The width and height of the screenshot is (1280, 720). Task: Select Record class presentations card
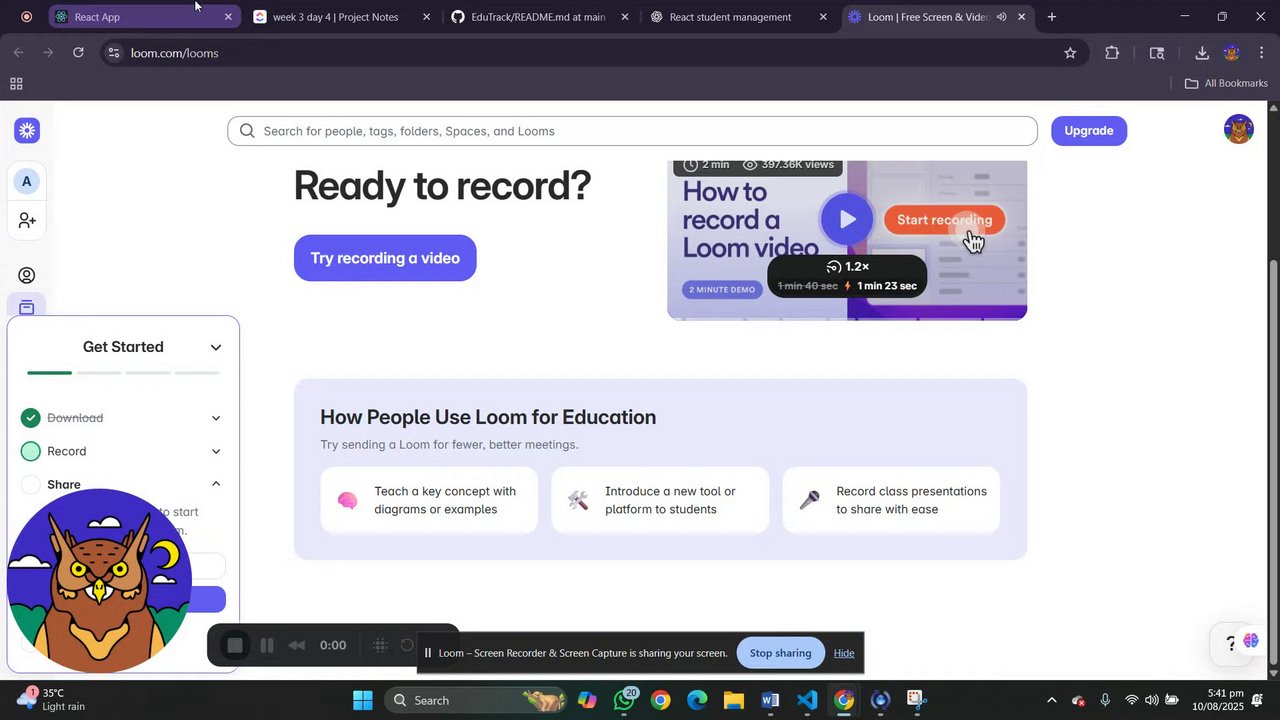click(x=891, y=500)
